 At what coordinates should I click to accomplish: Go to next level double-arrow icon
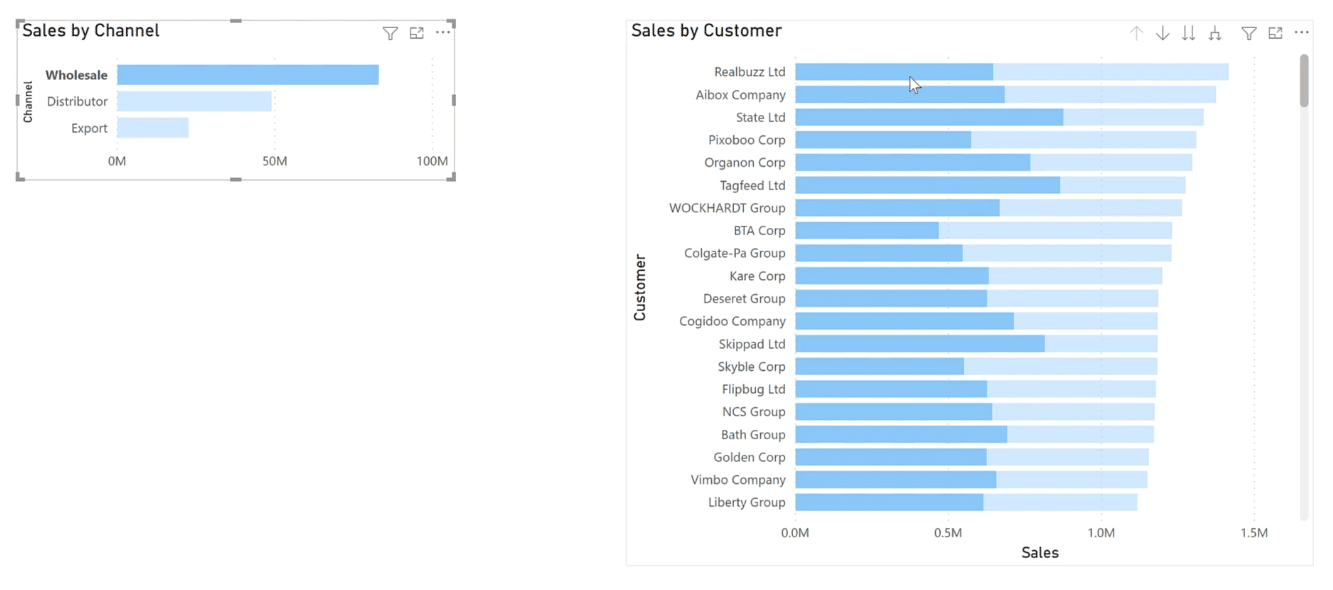point(1188,33)
